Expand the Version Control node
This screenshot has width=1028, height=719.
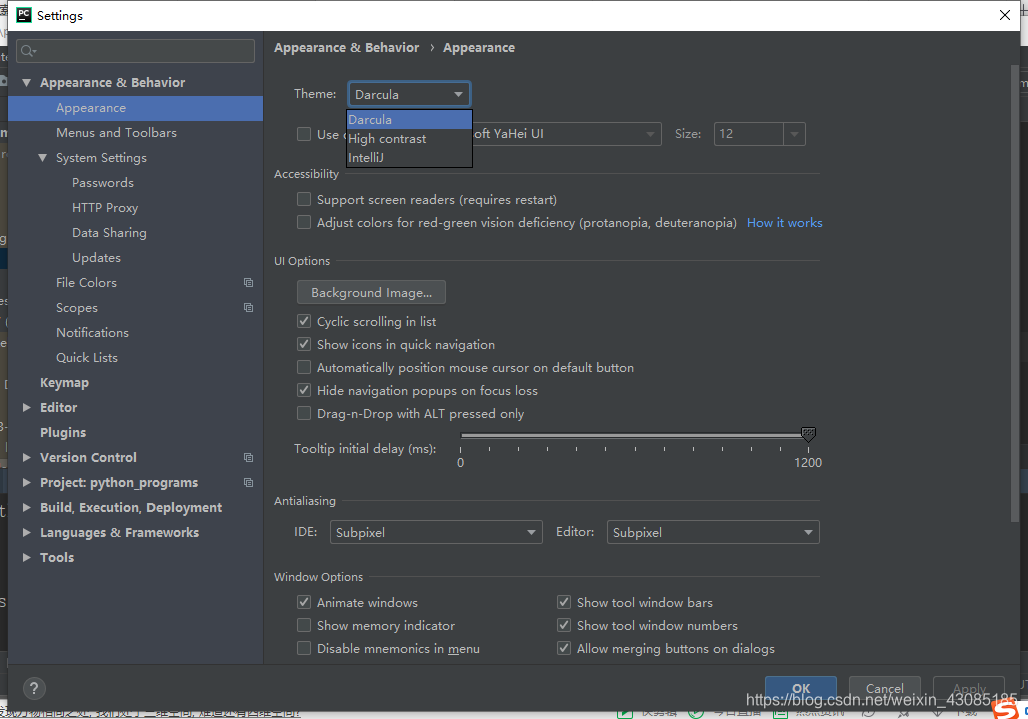(26, 457)
